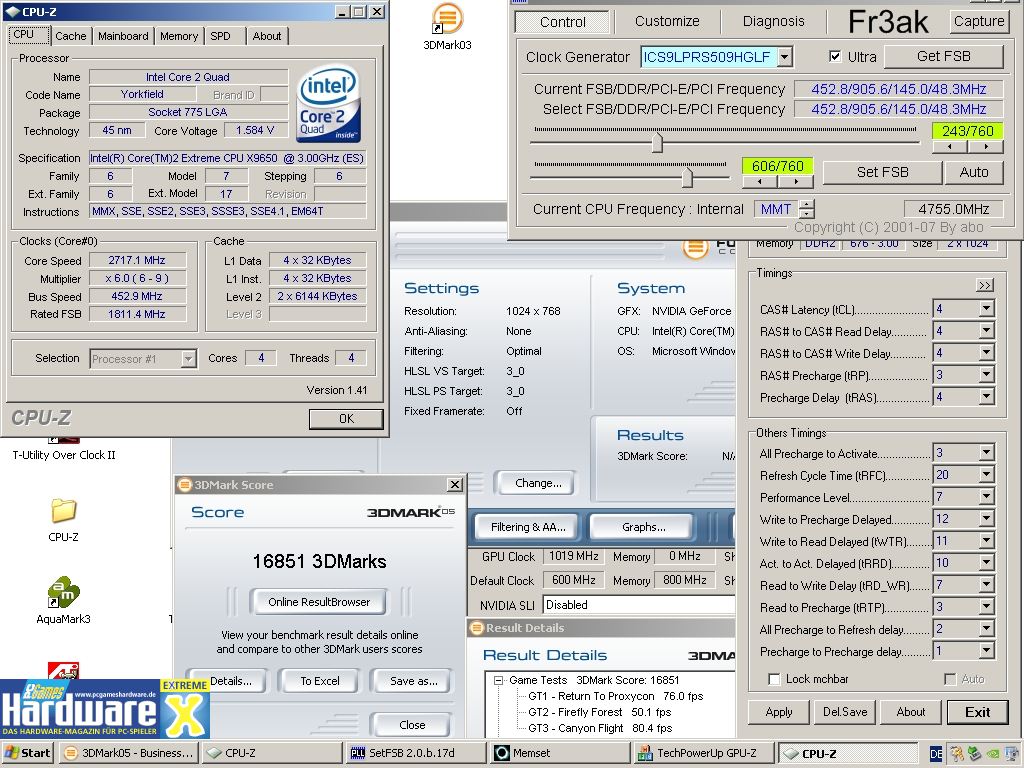
Task: Toggle the Lock mchbar checkbox in Memset
Action: coord(775,679)
